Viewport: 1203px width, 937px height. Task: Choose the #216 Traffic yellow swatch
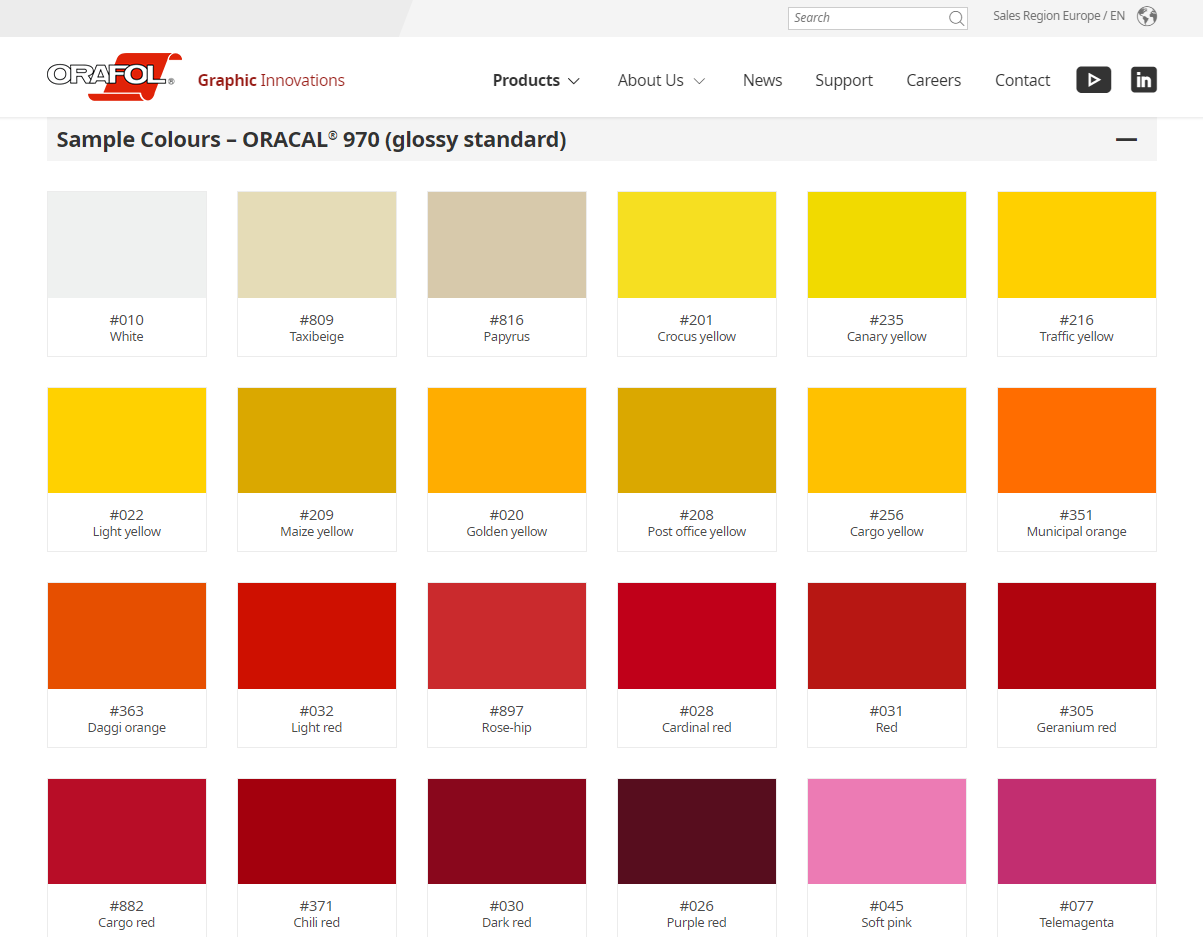pyautogui.click(x=1077, y=274)
